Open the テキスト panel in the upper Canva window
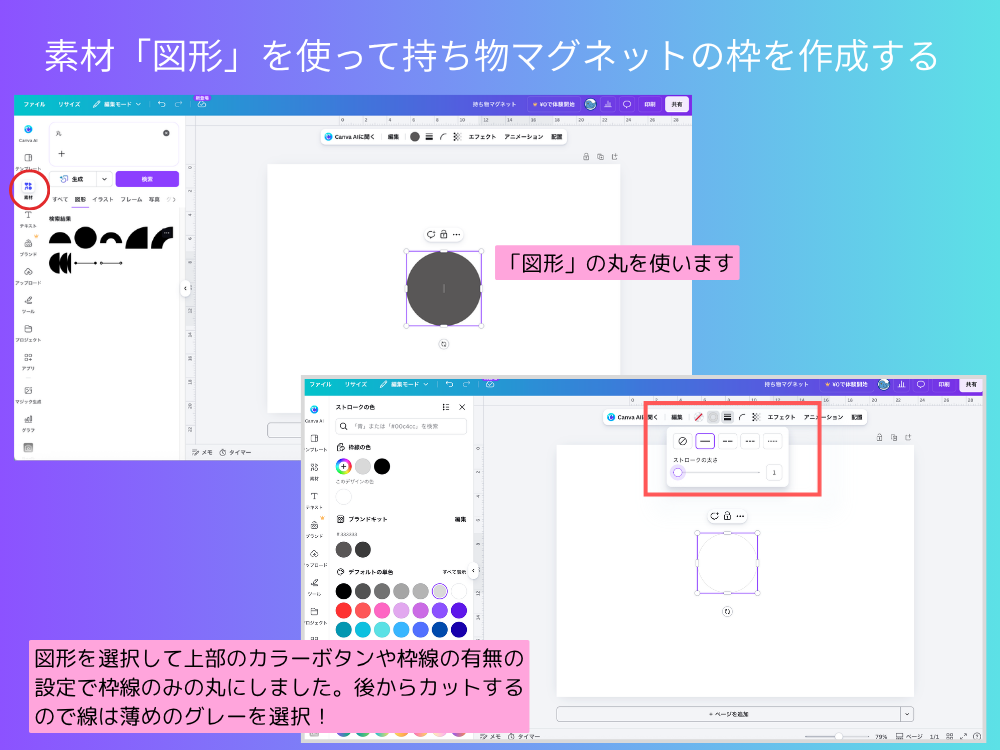1000x750 pixels. [x=28, y=219]
